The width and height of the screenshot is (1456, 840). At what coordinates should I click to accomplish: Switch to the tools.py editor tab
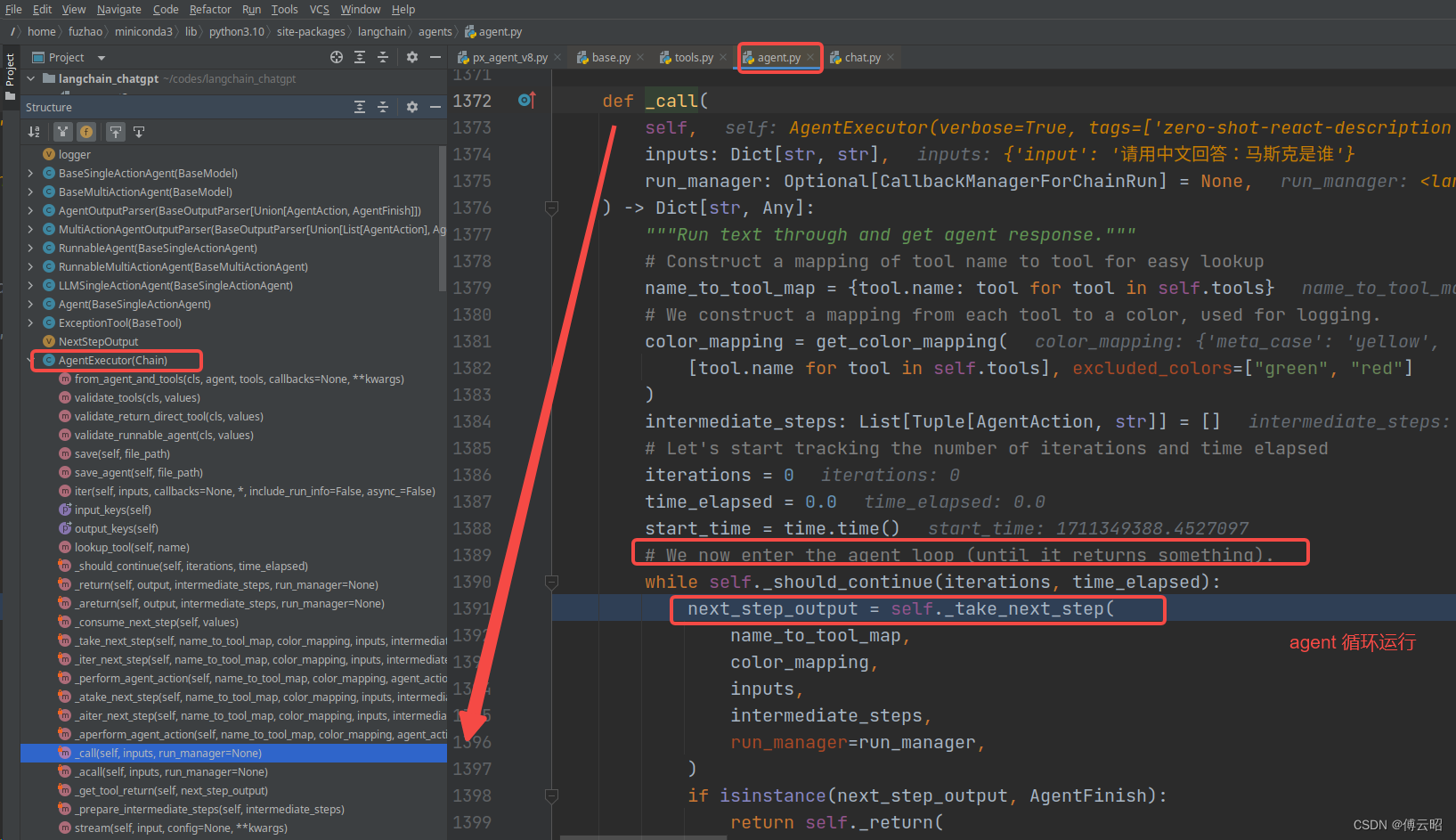693,58
